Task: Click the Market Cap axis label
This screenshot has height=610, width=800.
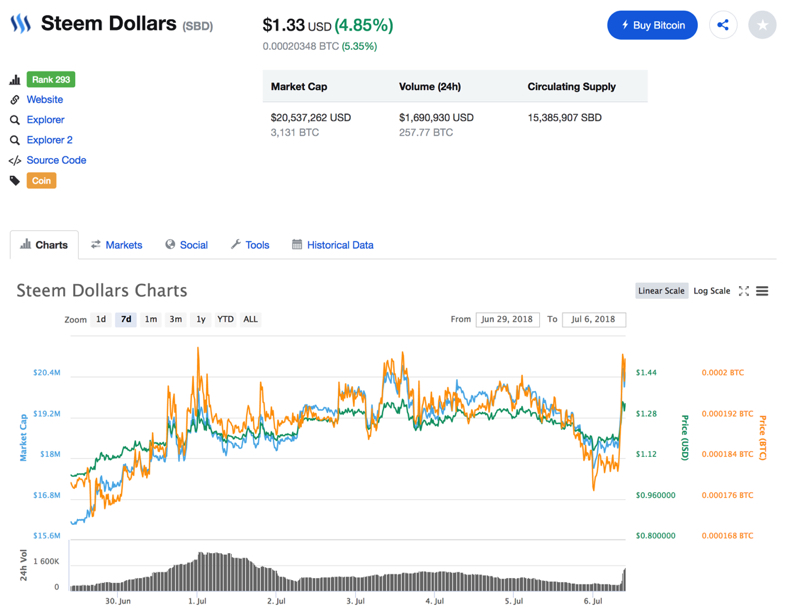Action: [x=23, y=438]
